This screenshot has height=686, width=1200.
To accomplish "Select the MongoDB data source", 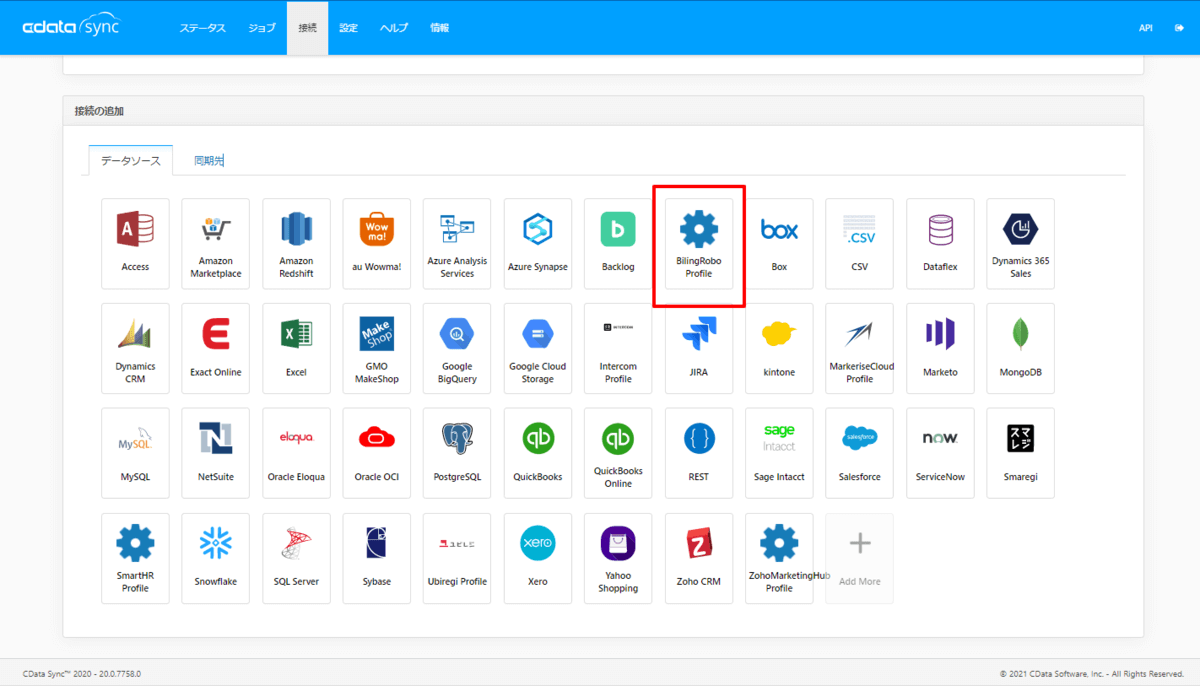I will [1021, 348].
